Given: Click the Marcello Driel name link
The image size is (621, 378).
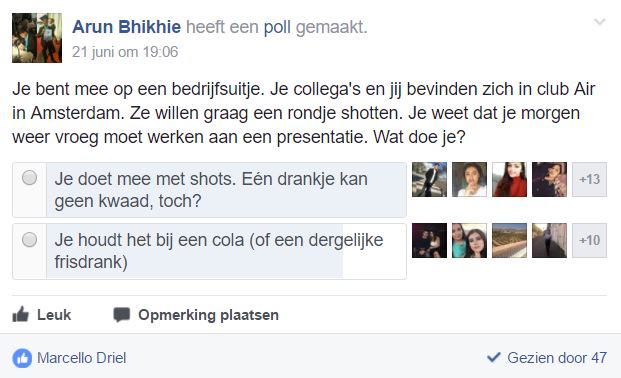Looking at the screenshot, I should click(x=82, y=358).
